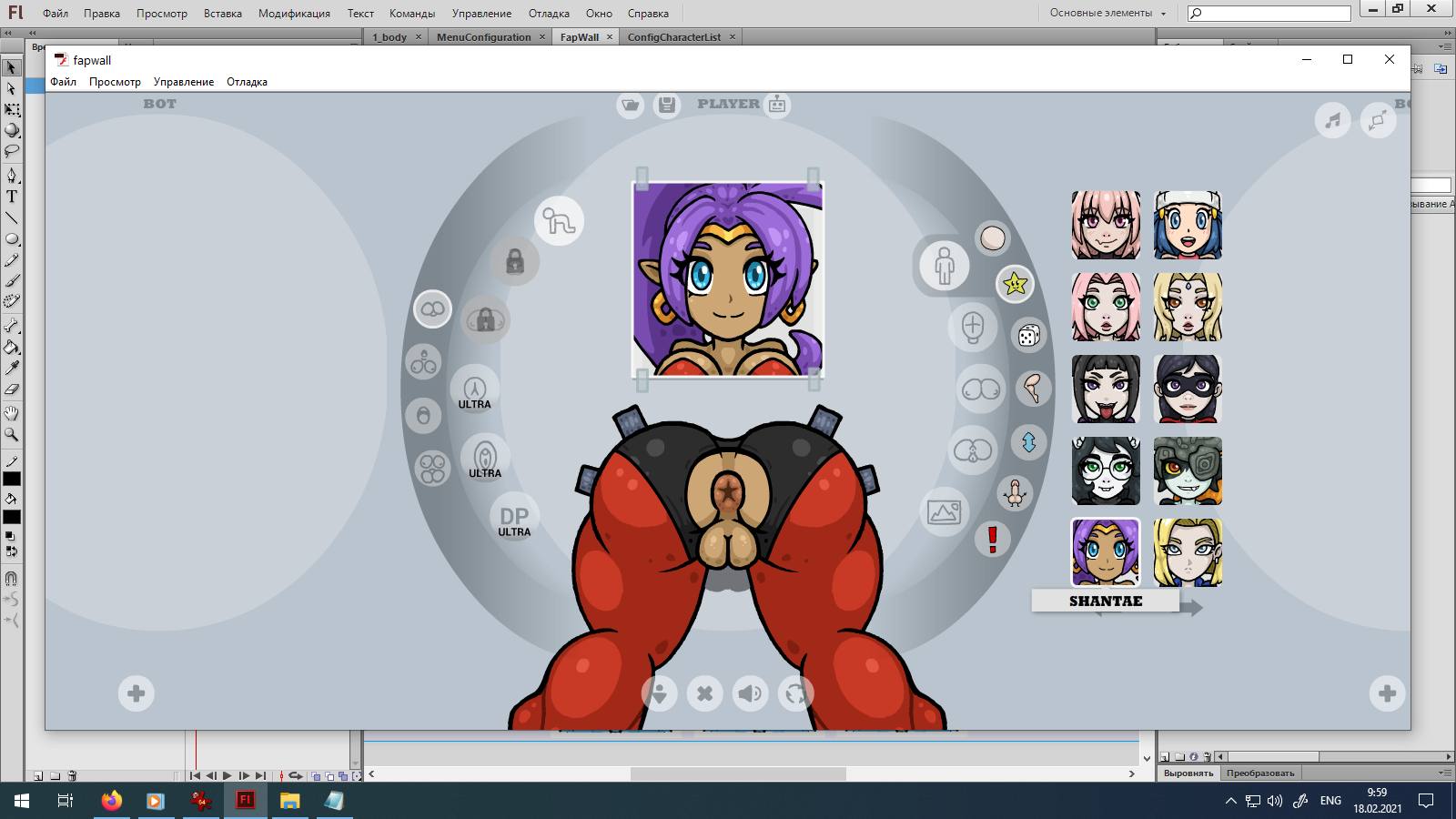
Task: Mute sound with the speaker button
Action: click(x=750, y=693)
